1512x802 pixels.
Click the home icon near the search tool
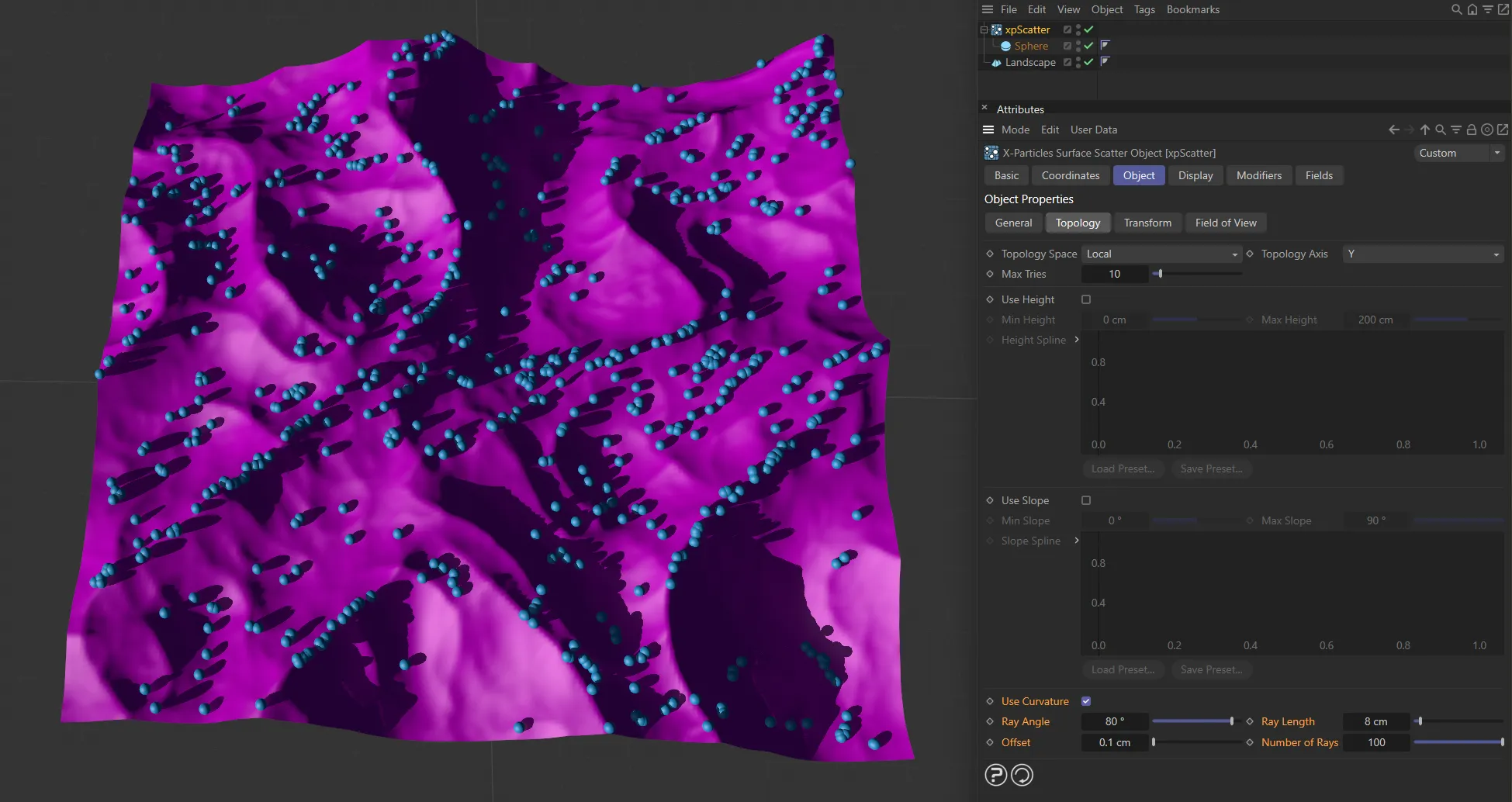pyautogui.click(x=1471, y=9)
